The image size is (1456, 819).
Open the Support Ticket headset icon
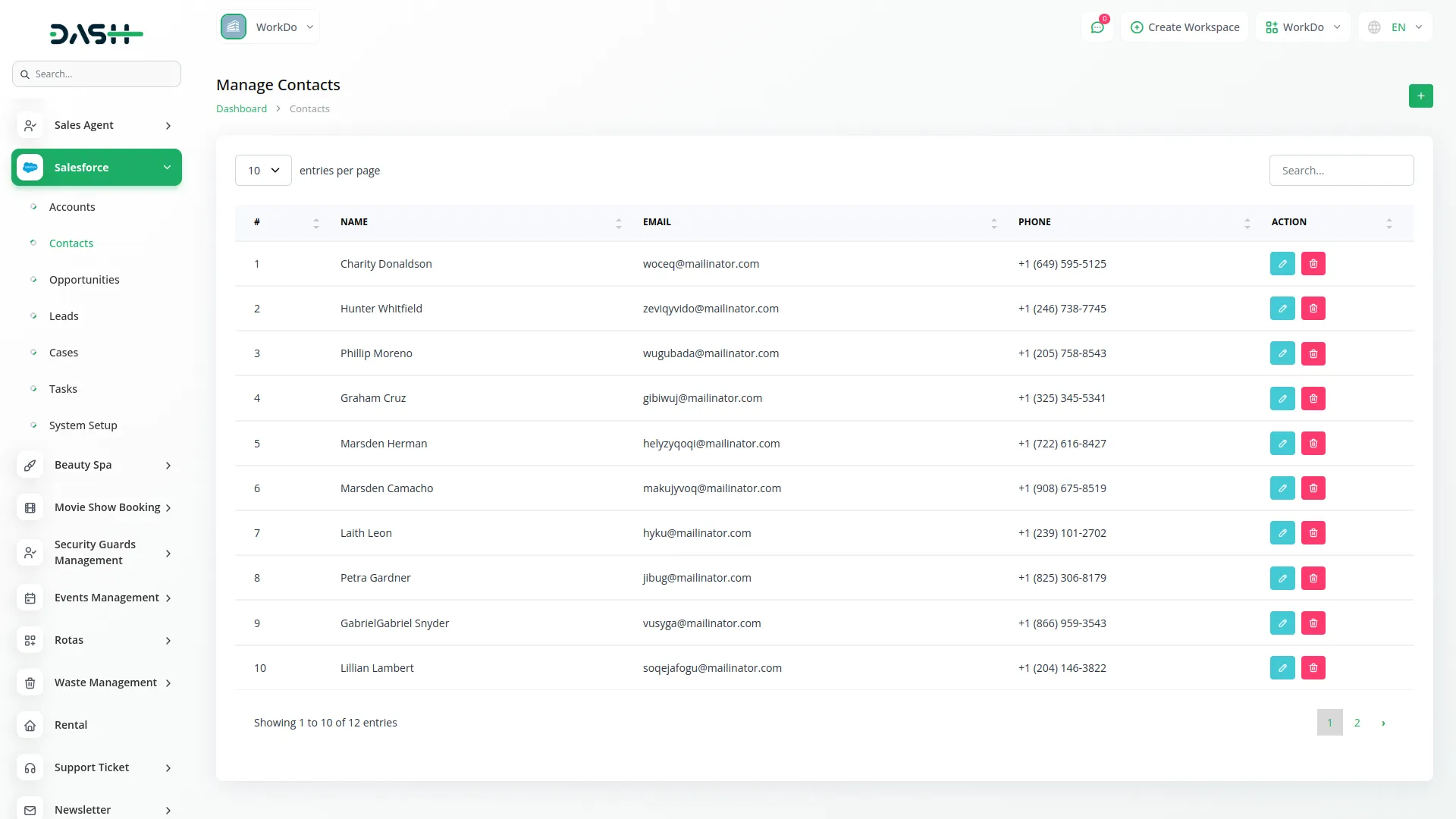pyautogui.click(x=30, y=767)
